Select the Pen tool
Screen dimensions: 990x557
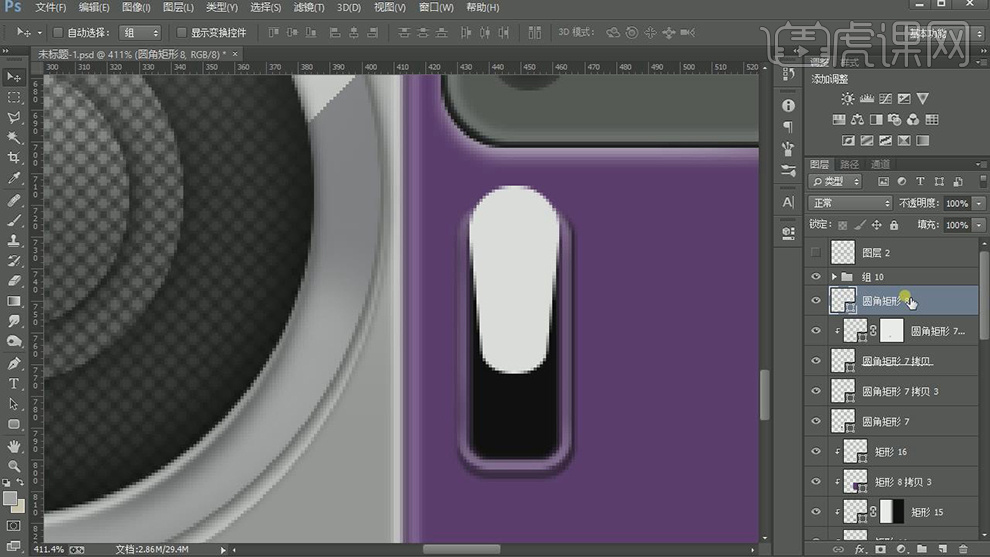coord(14,363)
